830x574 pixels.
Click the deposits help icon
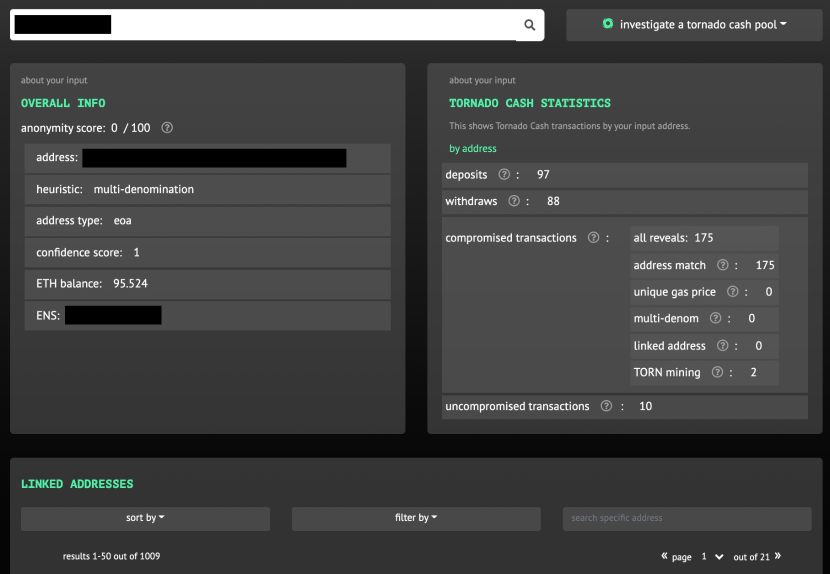point(504,174)
